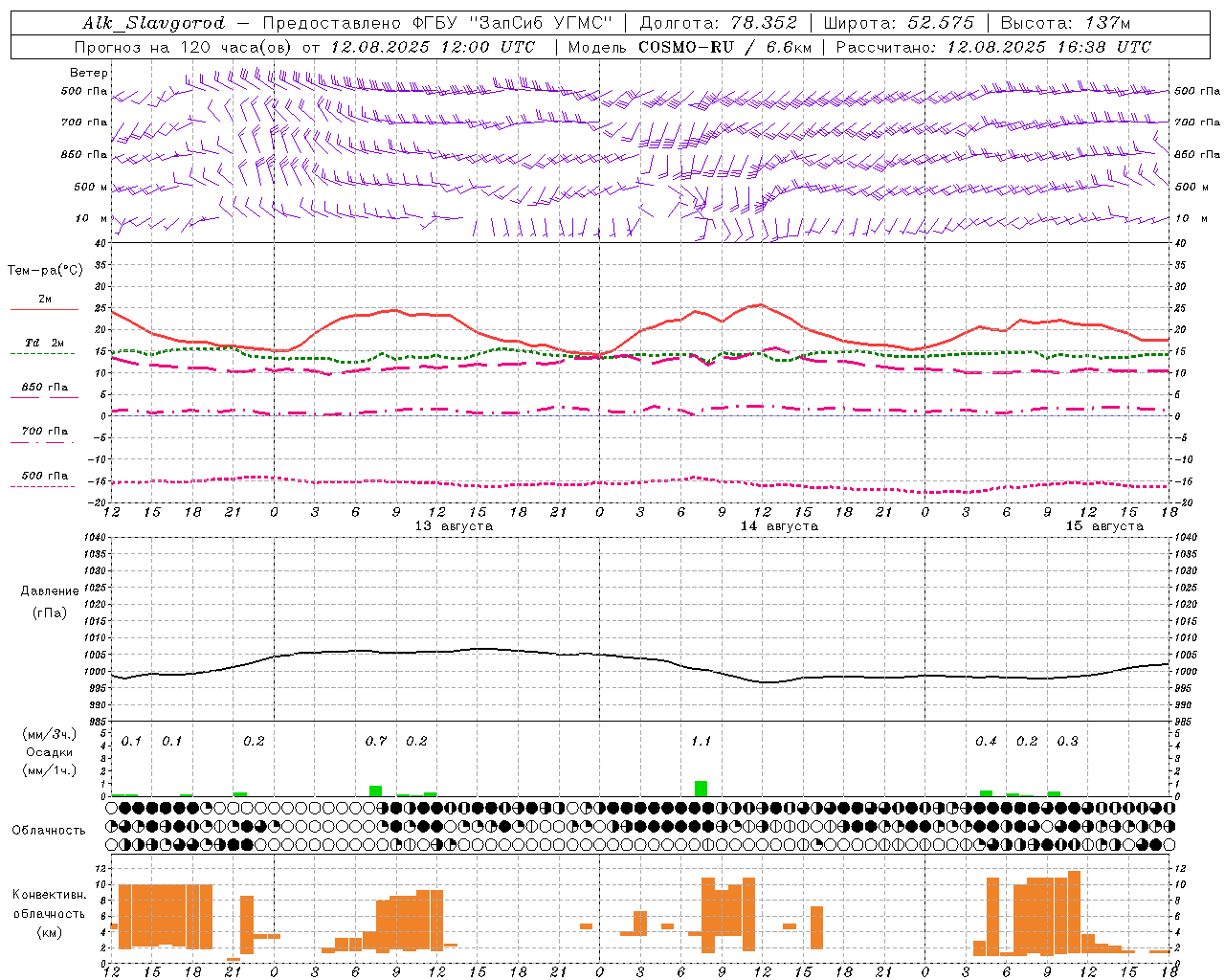Click the 850 гПа temperature legend label

[45, 387]
